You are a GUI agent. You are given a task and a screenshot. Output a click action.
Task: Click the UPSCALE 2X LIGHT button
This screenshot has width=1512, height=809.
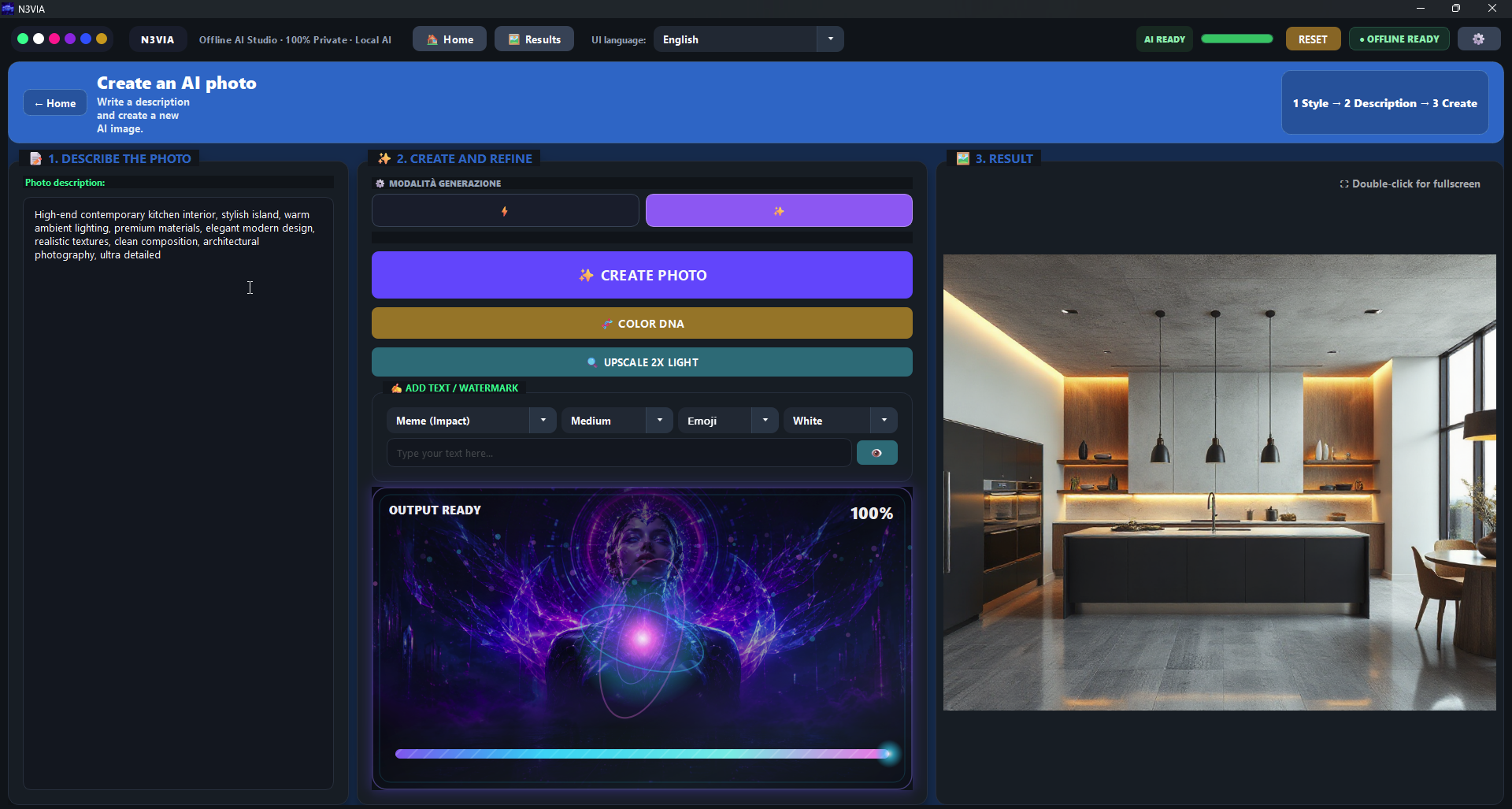[642, 362]
